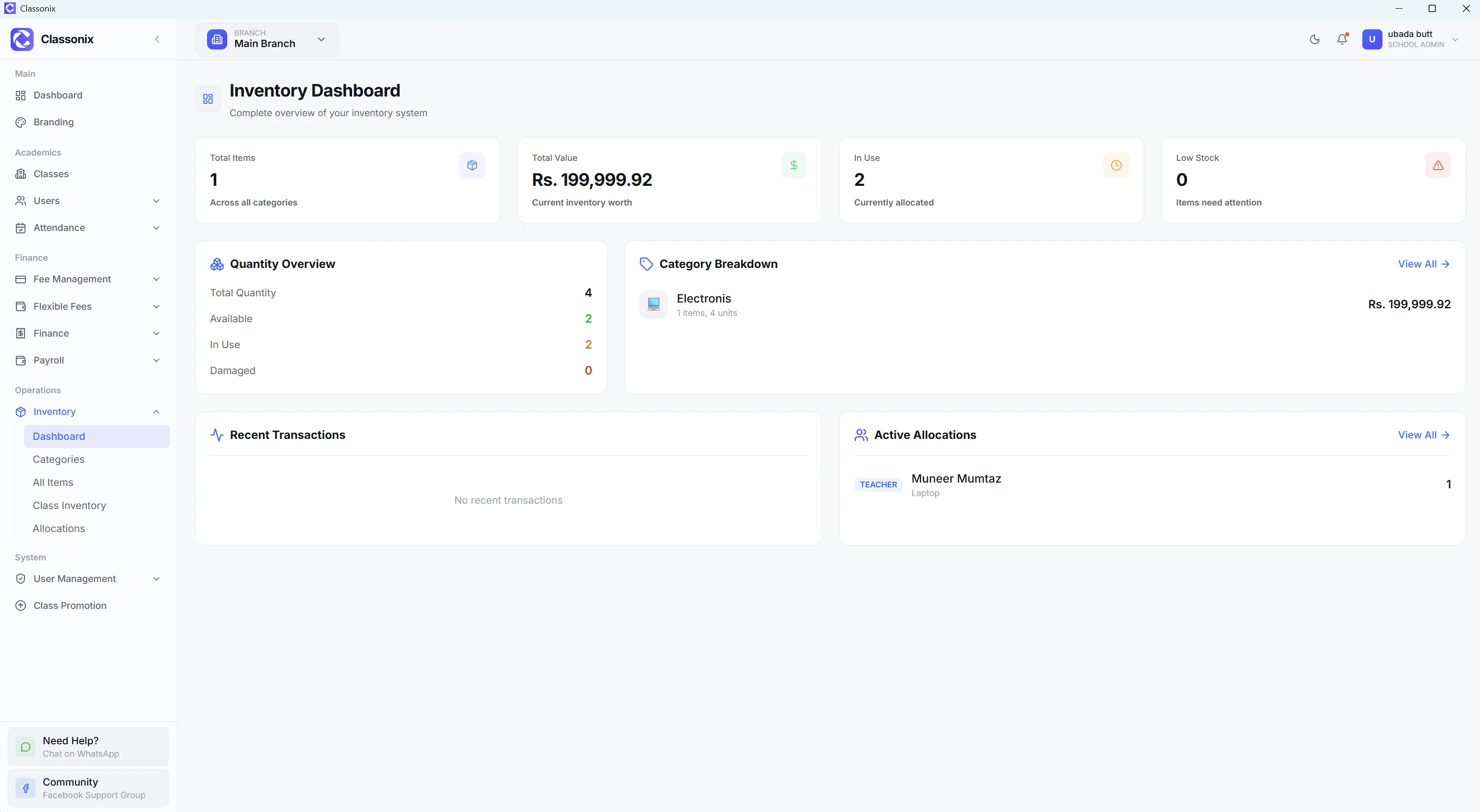1480x812 pixels.
Task: Open the Facebook Community icon
Action: coord(25,788)
